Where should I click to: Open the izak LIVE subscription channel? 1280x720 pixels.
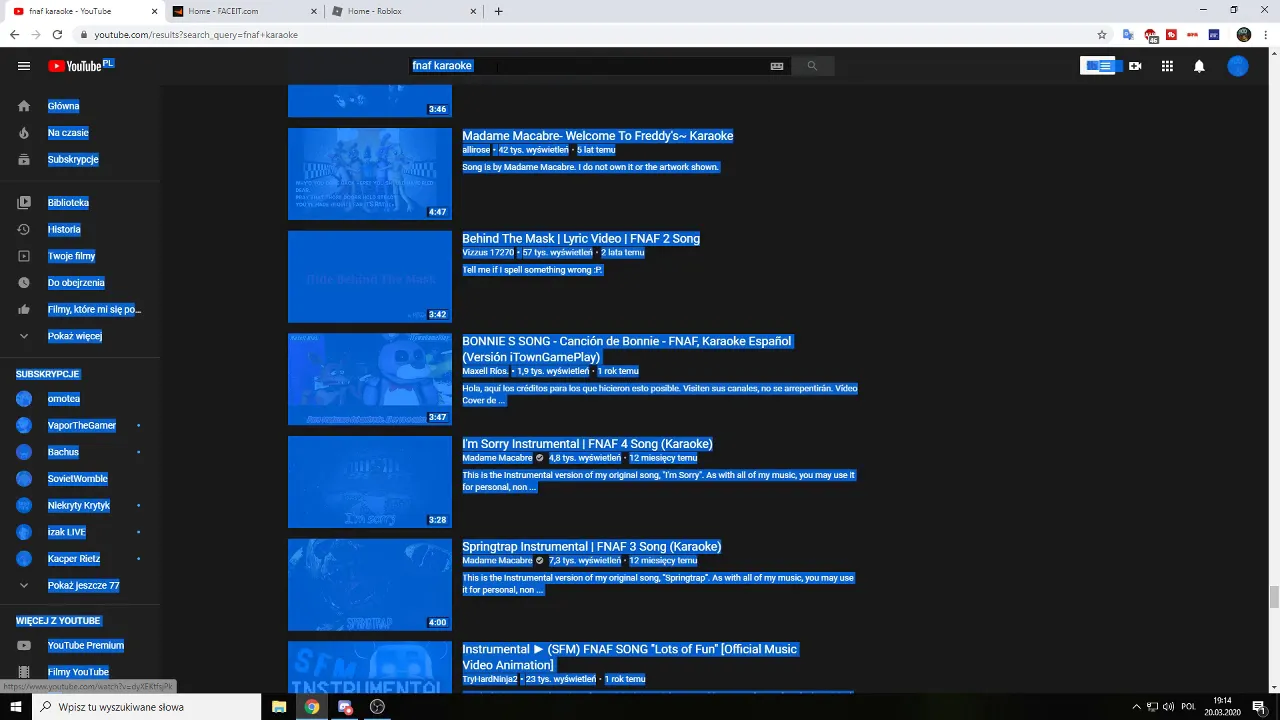[66, 532]
